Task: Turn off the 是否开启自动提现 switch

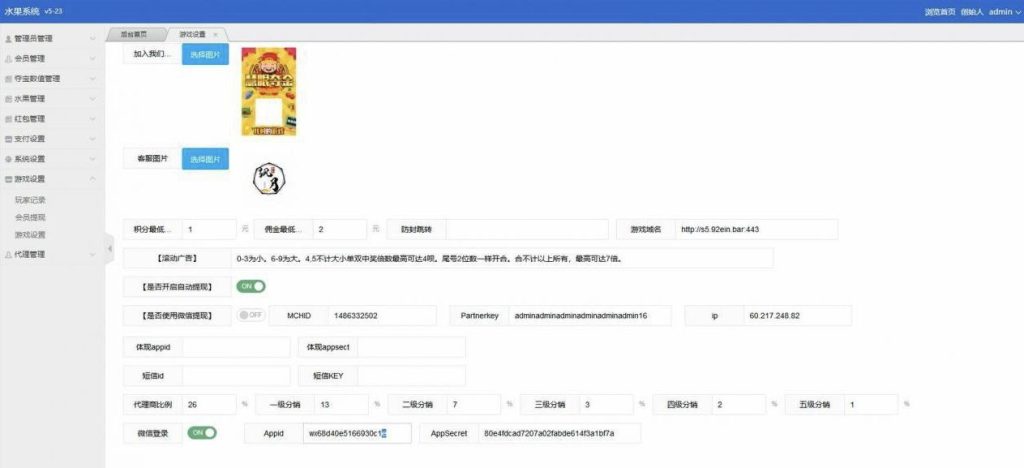Action: (x=250, y=286)
